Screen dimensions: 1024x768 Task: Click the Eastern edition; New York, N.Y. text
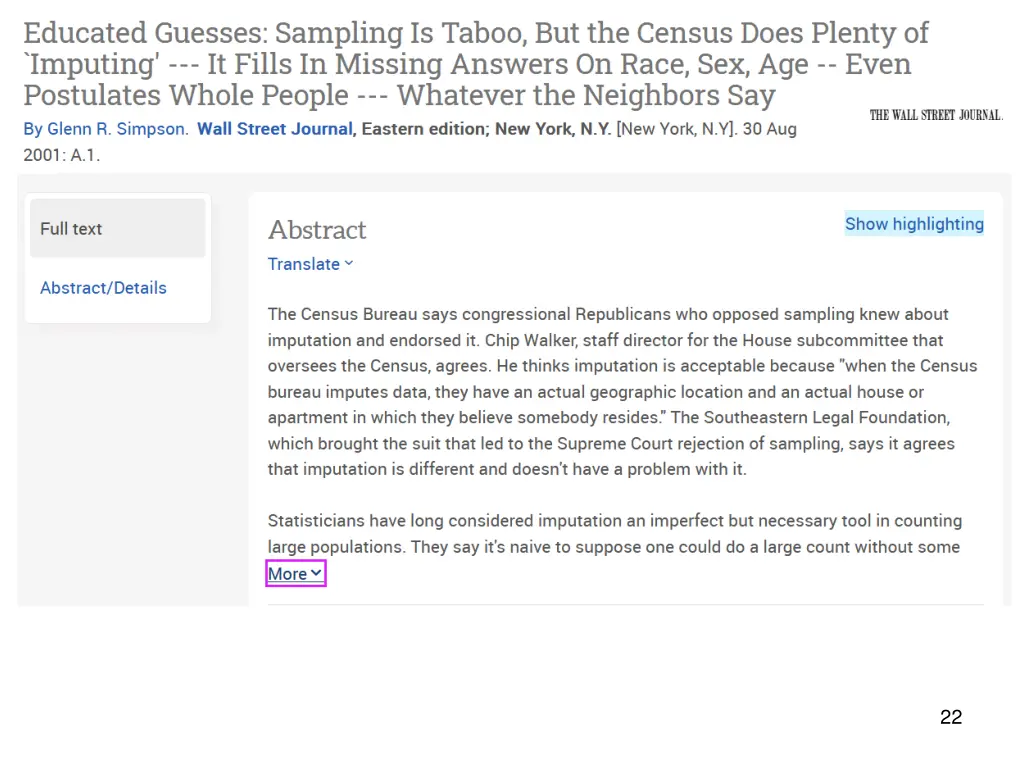coord(486,129)
